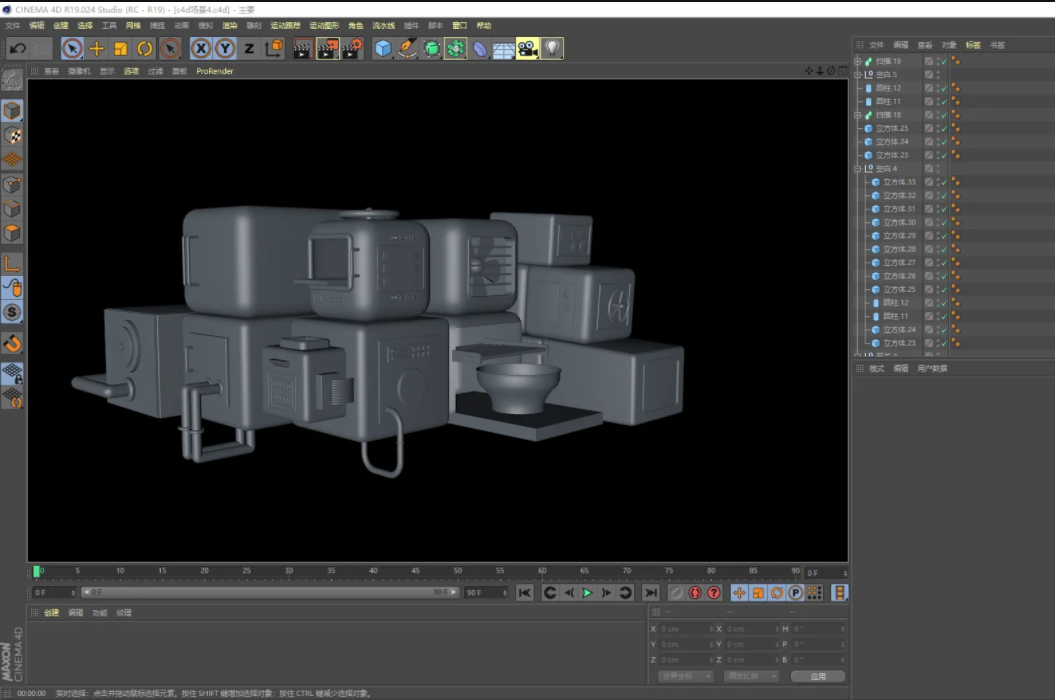Image resolution: width=1055 pixels, height=700 pixels.
Task: Click the timeline preview range slider
Action: click(270, 592)
